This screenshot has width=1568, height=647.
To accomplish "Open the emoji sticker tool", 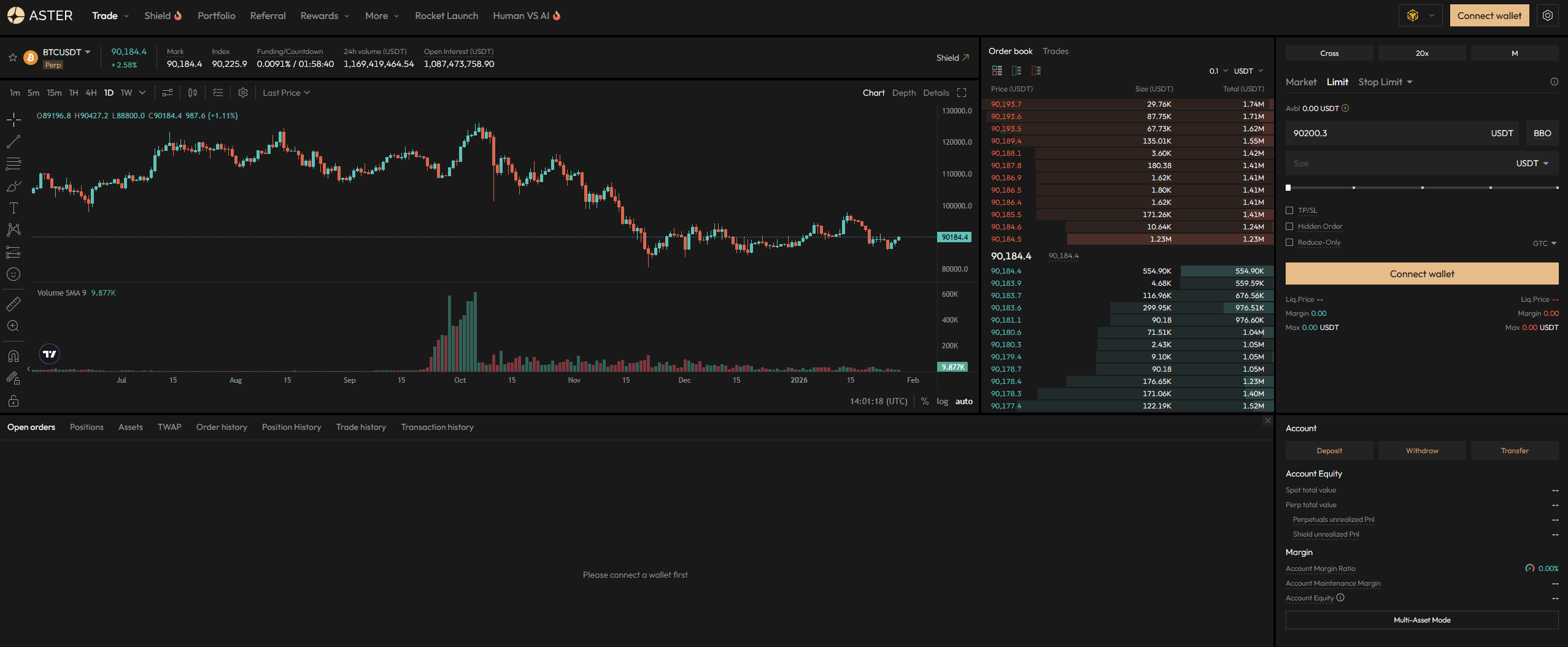I will pyautogui.click(x=14, y=274).
